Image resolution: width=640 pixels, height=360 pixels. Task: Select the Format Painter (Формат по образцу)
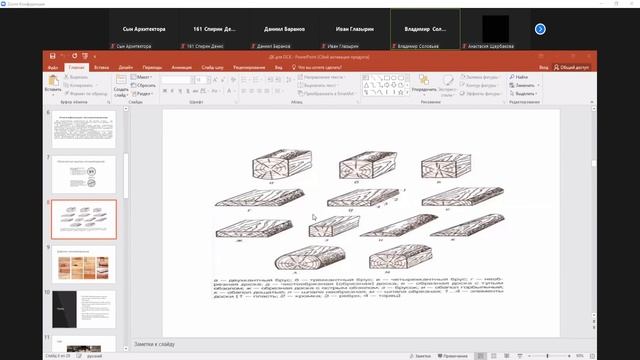pyautogui.click(x=86, y=93)
